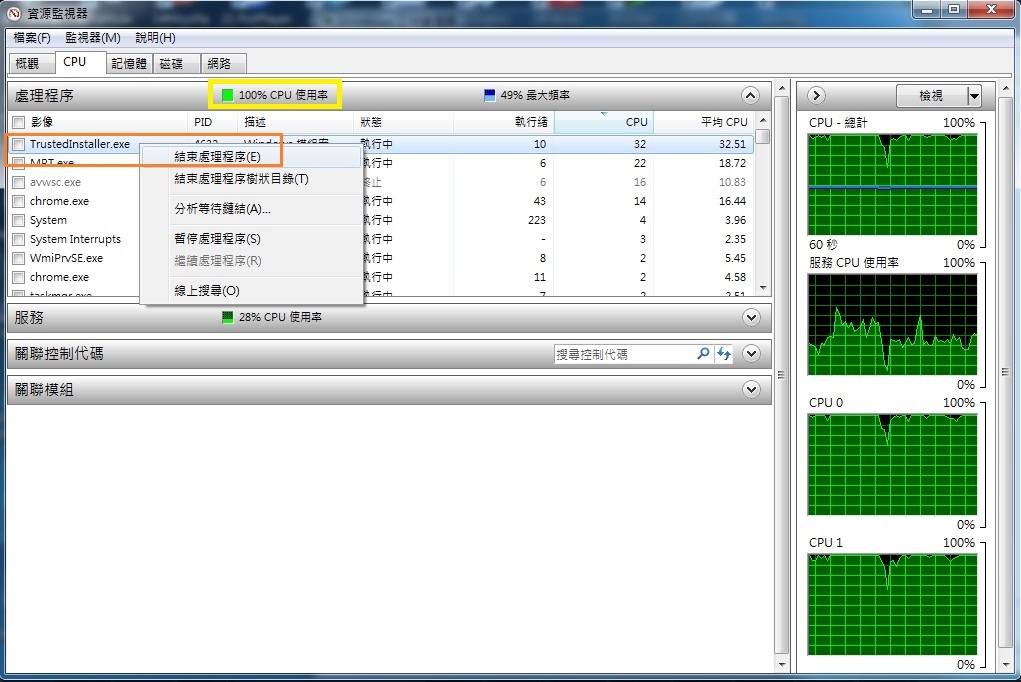Sort by the 狀態 column header
The image size is (1021, 682).
coord(404,122)
